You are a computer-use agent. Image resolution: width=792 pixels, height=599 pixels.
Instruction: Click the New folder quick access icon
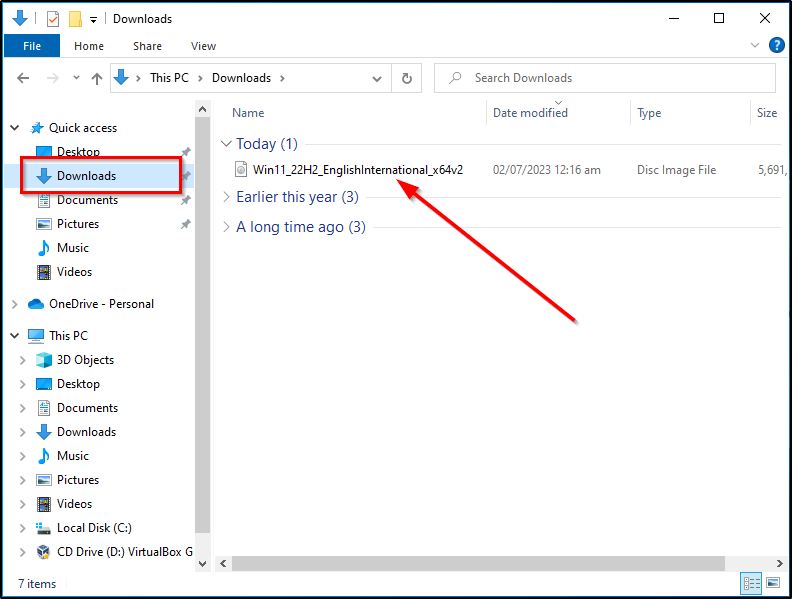coord(75,19)
